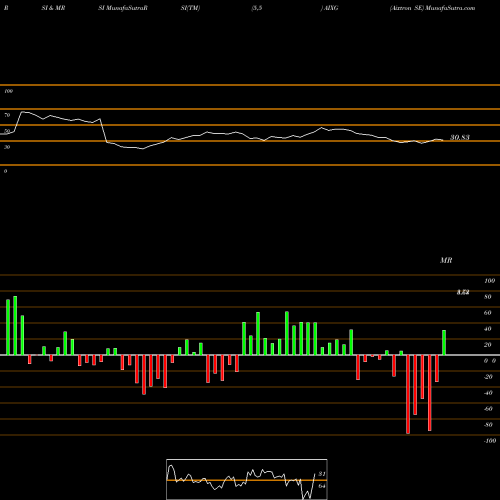
Task: Click the 40 label on MR axis
Action: point(488,329)
